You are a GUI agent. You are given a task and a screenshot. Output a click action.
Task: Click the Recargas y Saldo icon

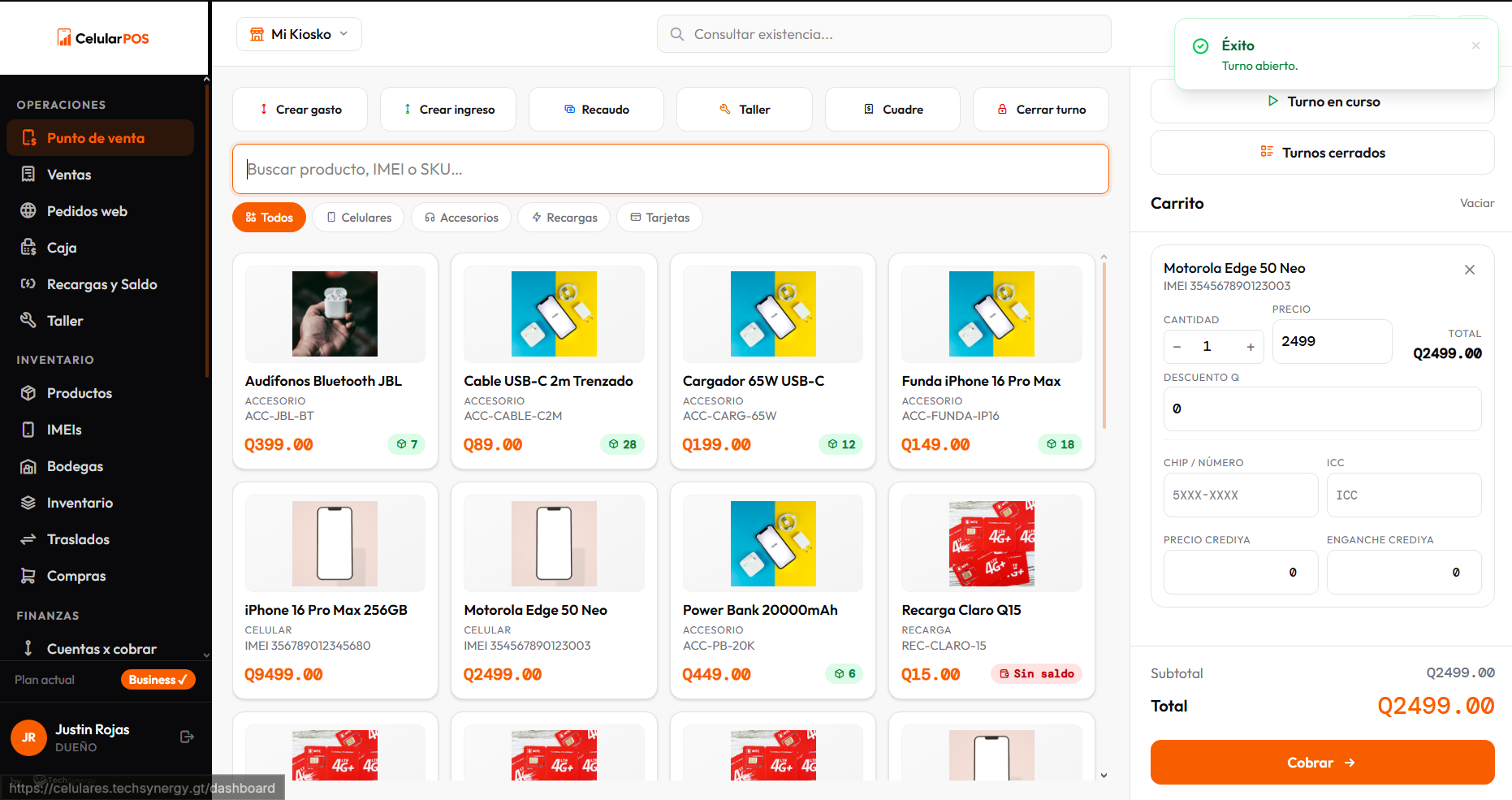pyautogui.click(x=28, y=283)
